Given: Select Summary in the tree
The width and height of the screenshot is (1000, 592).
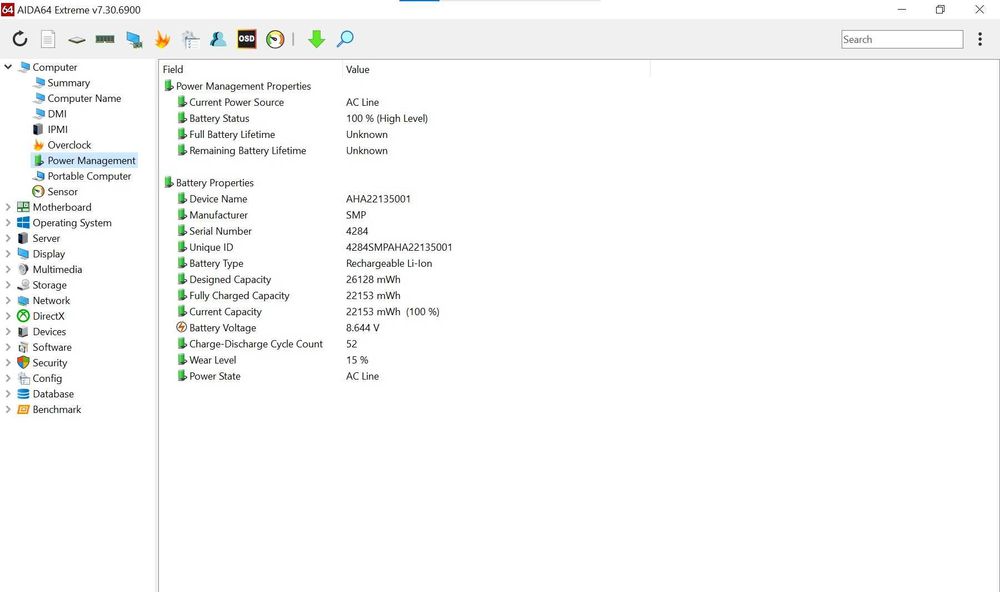Looking at the screenshot, I should [68, 83].
